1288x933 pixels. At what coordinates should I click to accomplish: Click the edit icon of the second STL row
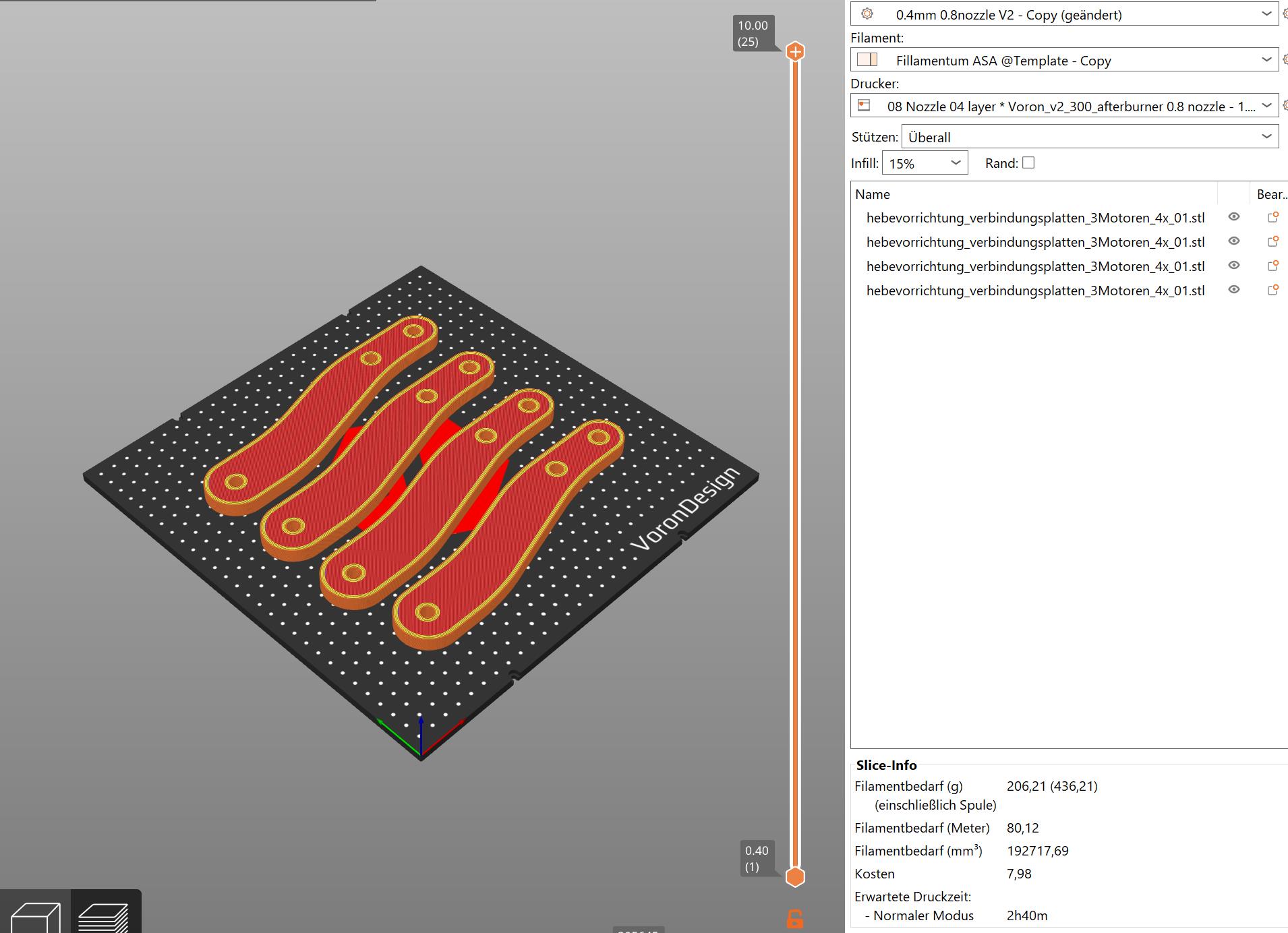click(x=1272, y=241)
